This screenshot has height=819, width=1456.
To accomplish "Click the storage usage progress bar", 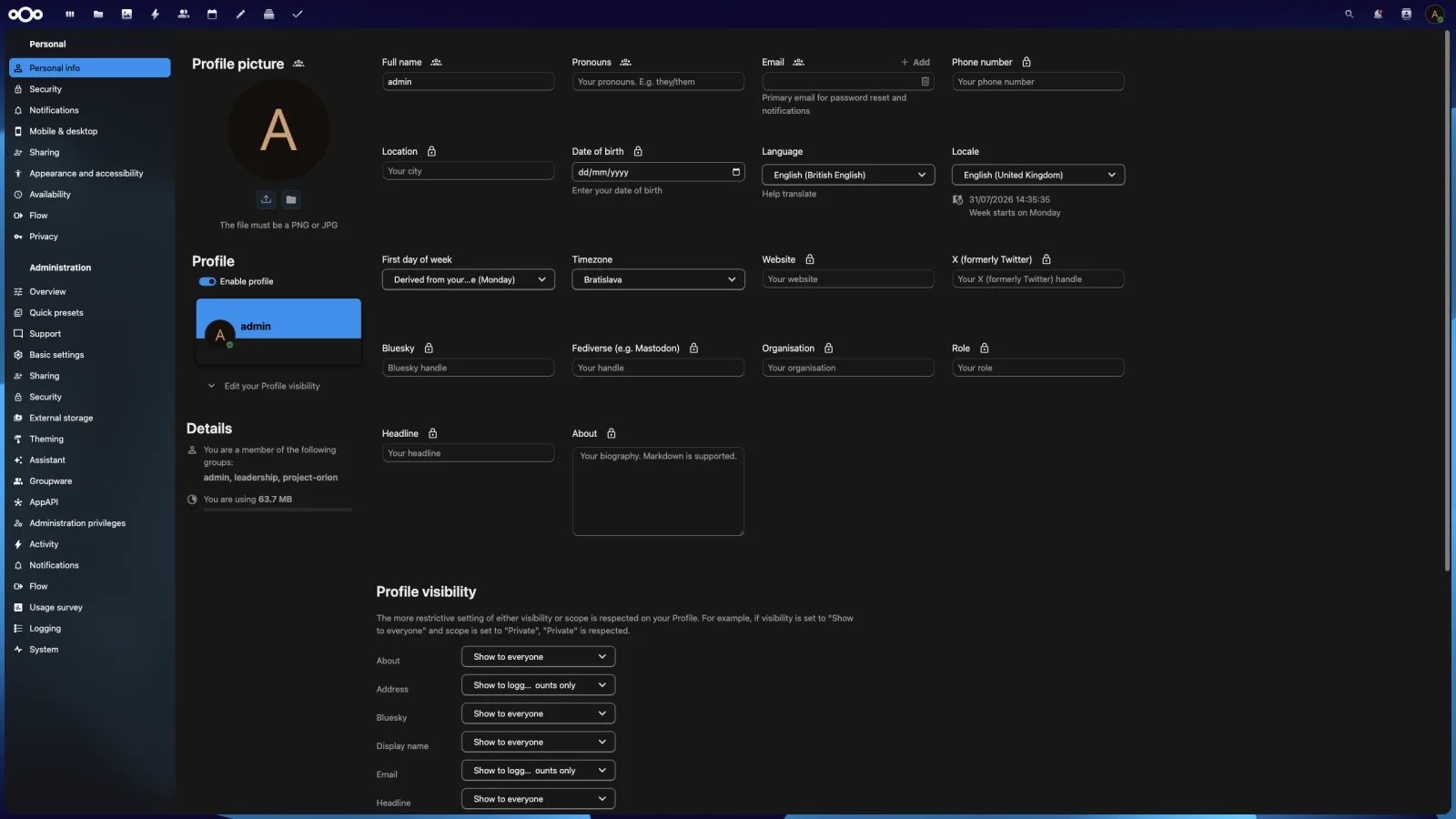I will 278,510.
